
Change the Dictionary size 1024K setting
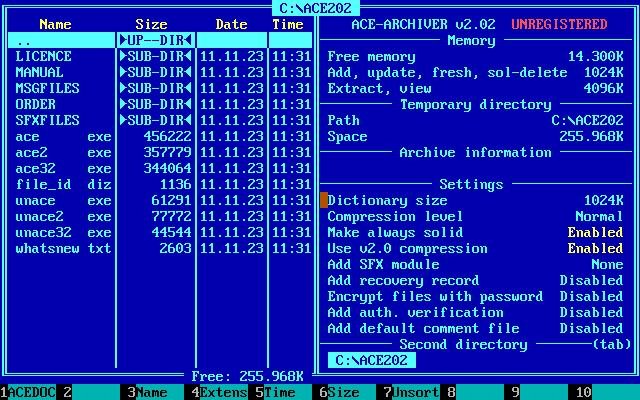click(476, 200)
